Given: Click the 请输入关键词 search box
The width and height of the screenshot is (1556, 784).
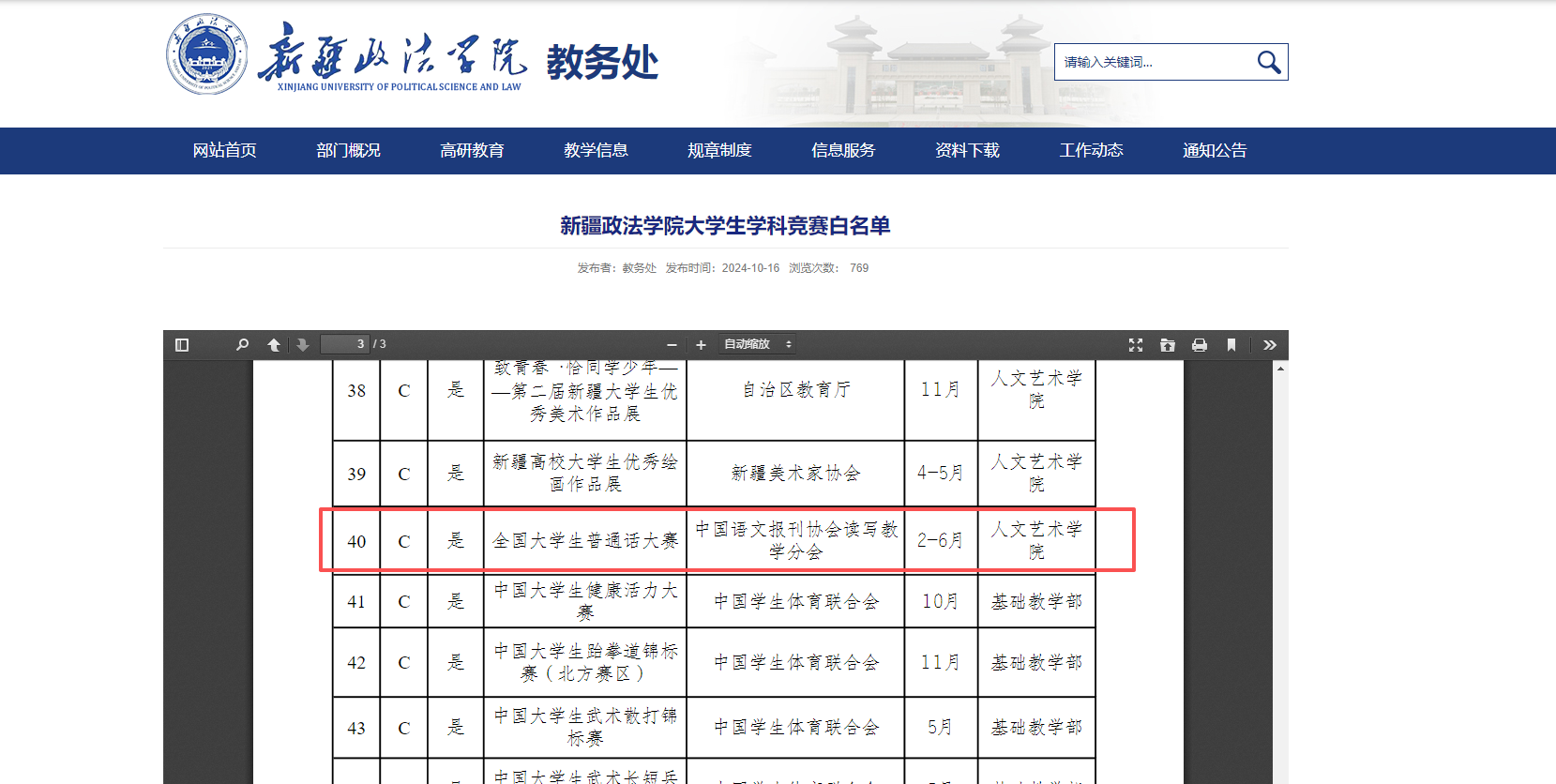Looking at the screenshot, I should [1154, 62].
